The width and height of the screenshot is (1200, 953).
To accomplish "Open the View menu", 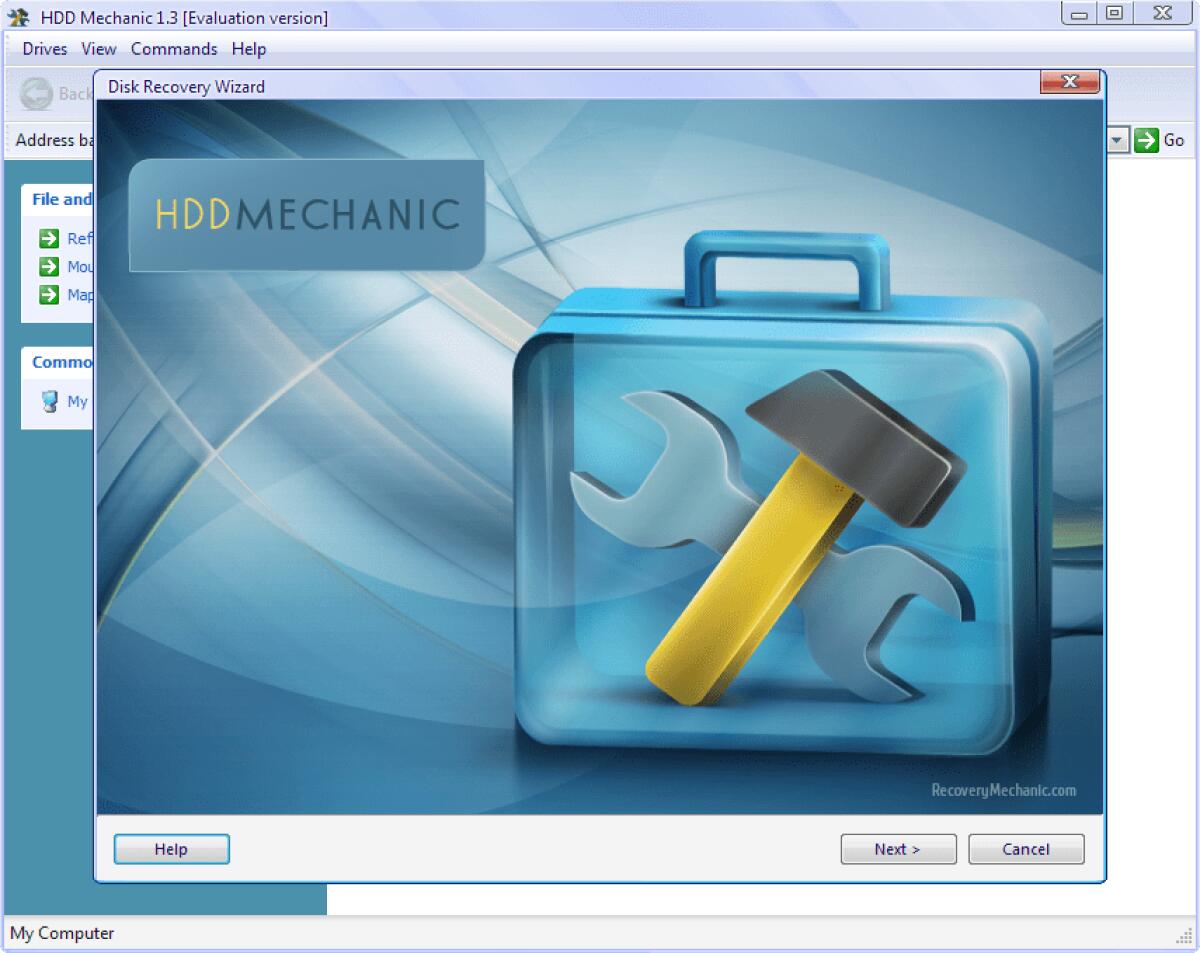I will pos(98,48).
